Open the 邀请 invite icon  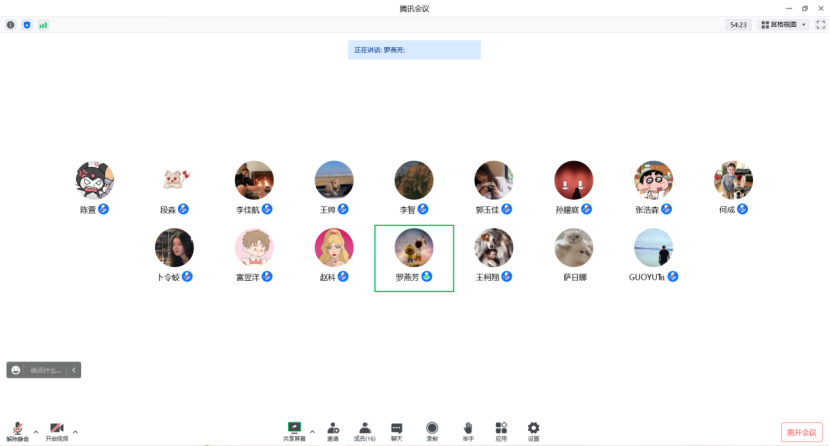(x=332, y=430)
